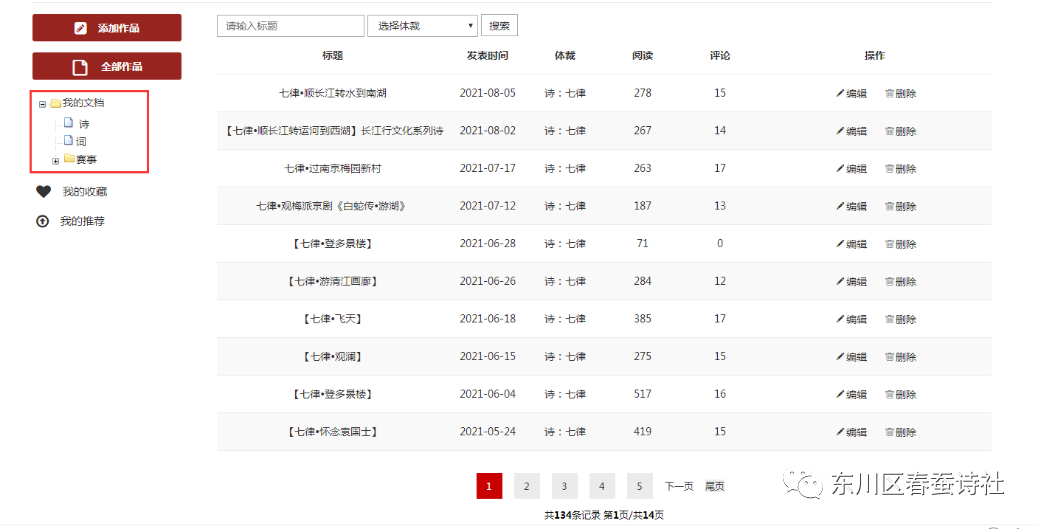Click the 2021-08-05 date cell
This screenshot has height=529, width=1038.
click(487, 93)
